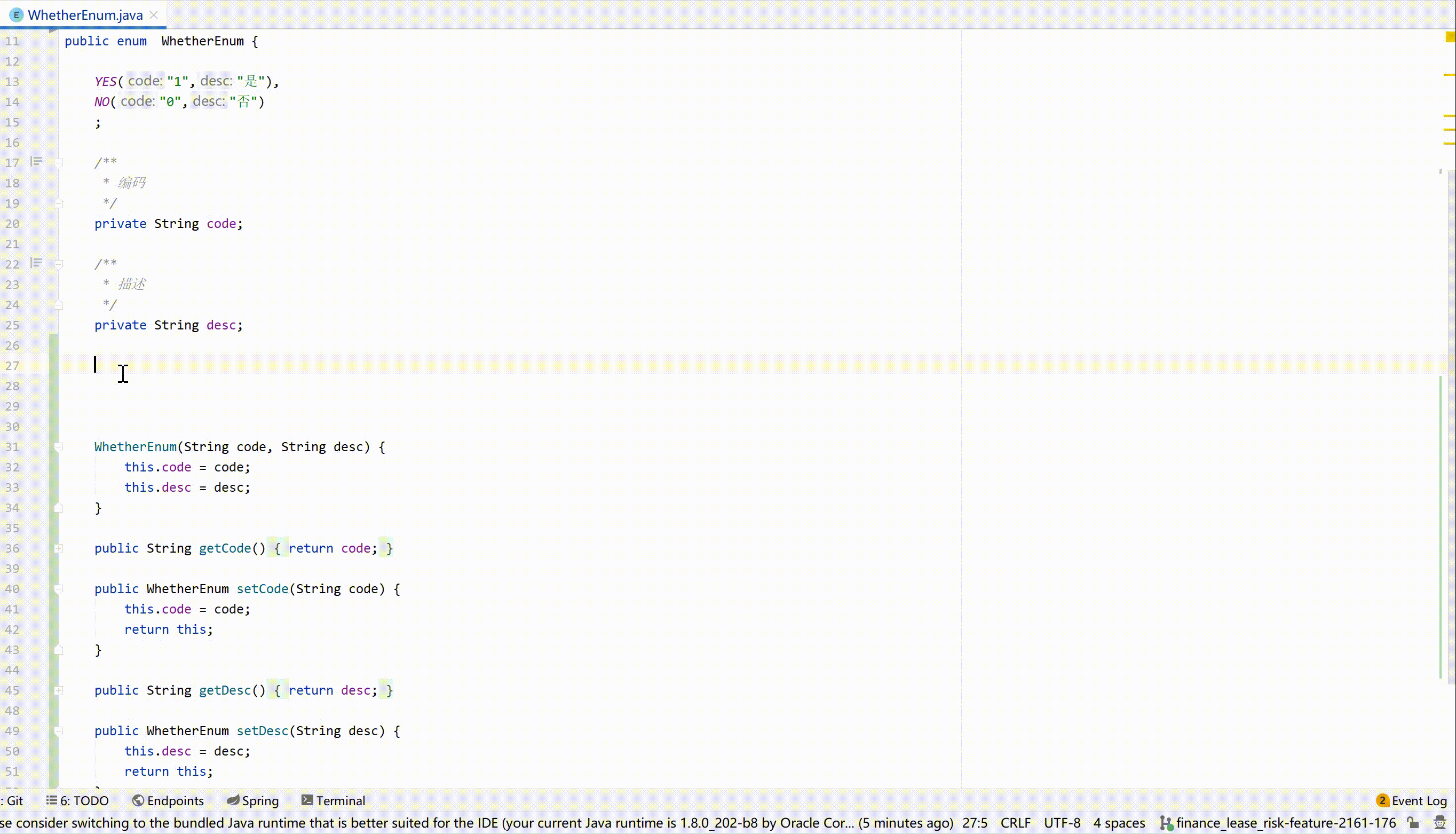Open the Endpoints tool window

coord(168,800)
